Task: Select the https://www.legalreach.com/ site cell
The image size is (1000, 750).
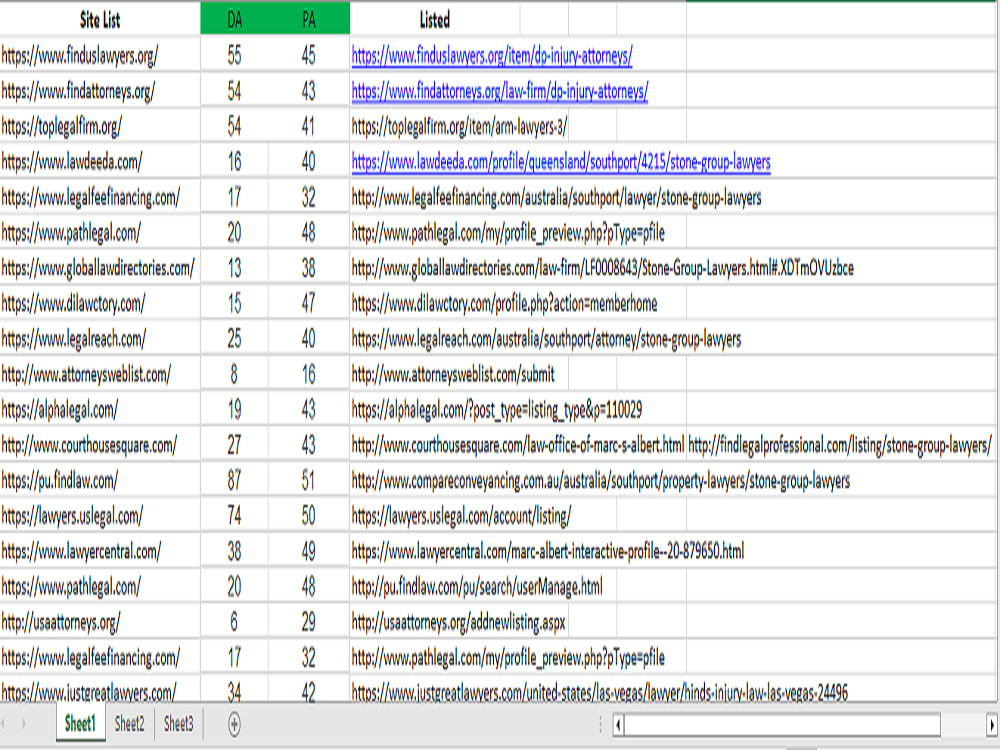Action: (99, 339)
